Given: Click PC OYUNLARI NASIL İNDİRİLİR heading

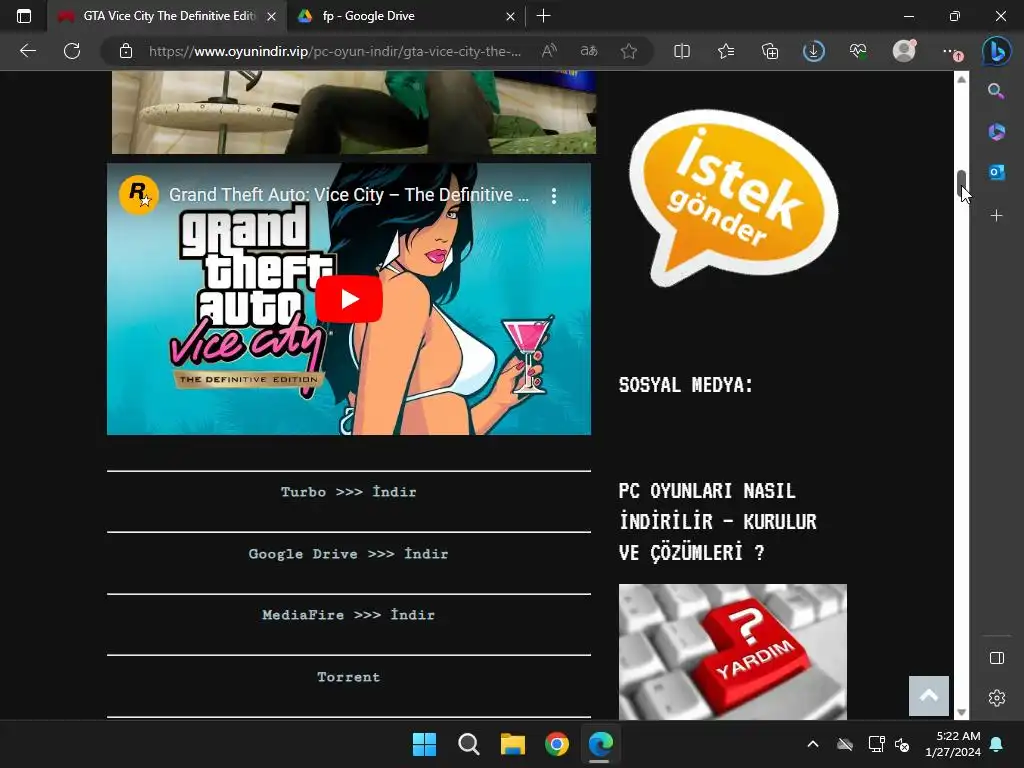Looking at the screenshot, I should tap(718, 522).
